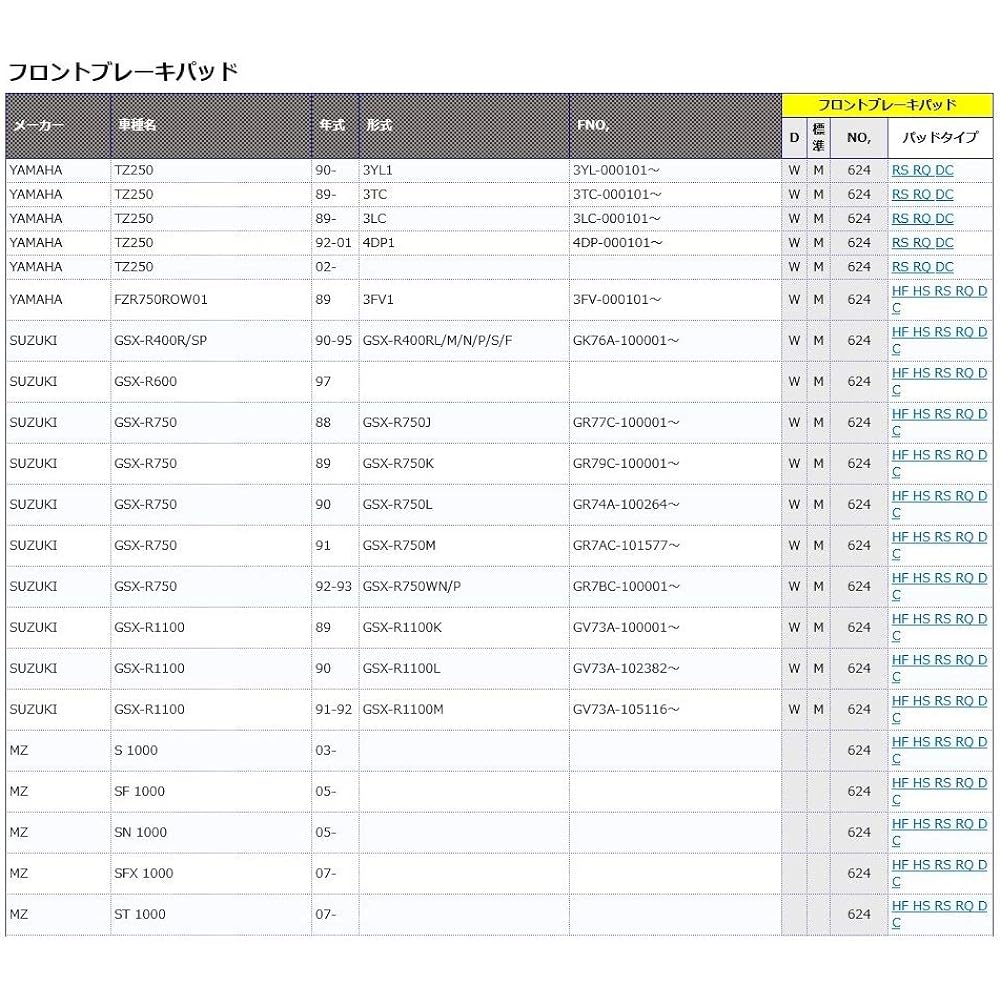Click the MZ model name ST 1000
The image size is (1000, 1000).
[140, 915]
